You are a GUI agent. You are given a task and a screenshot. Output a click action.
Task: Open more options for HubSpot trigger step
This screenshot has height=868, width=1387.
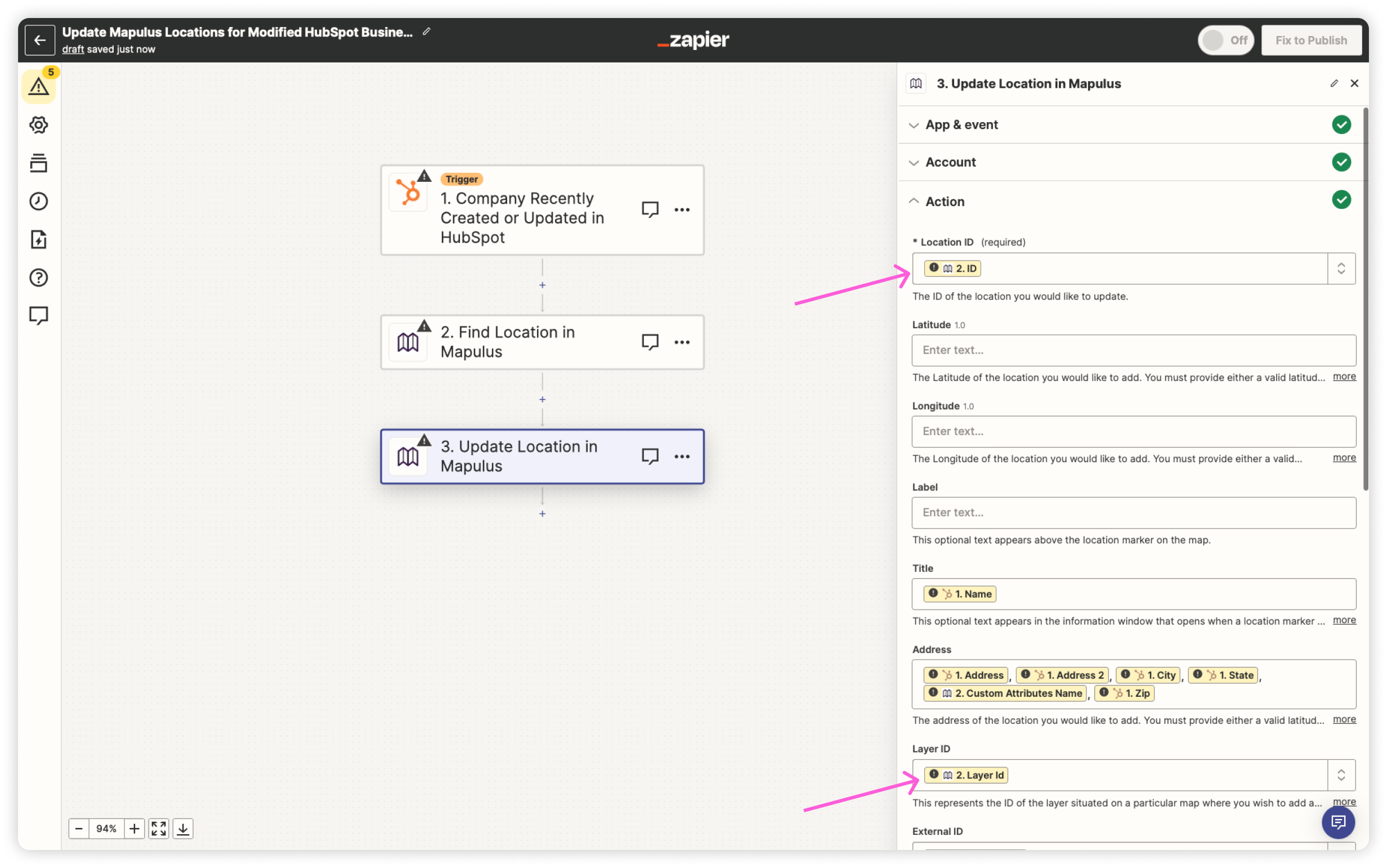pos(682,209)
